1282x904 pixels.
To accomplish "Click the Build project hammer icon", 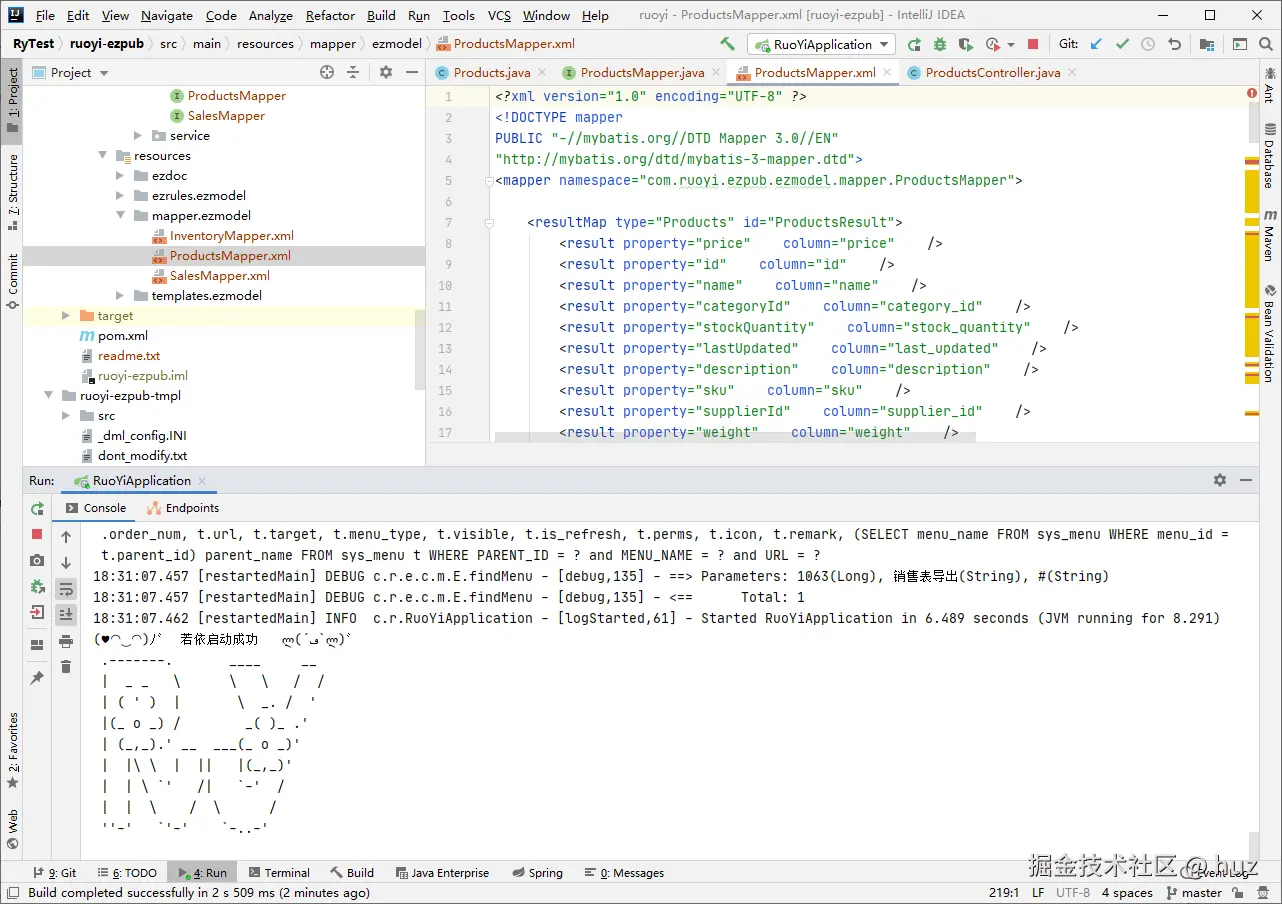I will coord(727,44).
